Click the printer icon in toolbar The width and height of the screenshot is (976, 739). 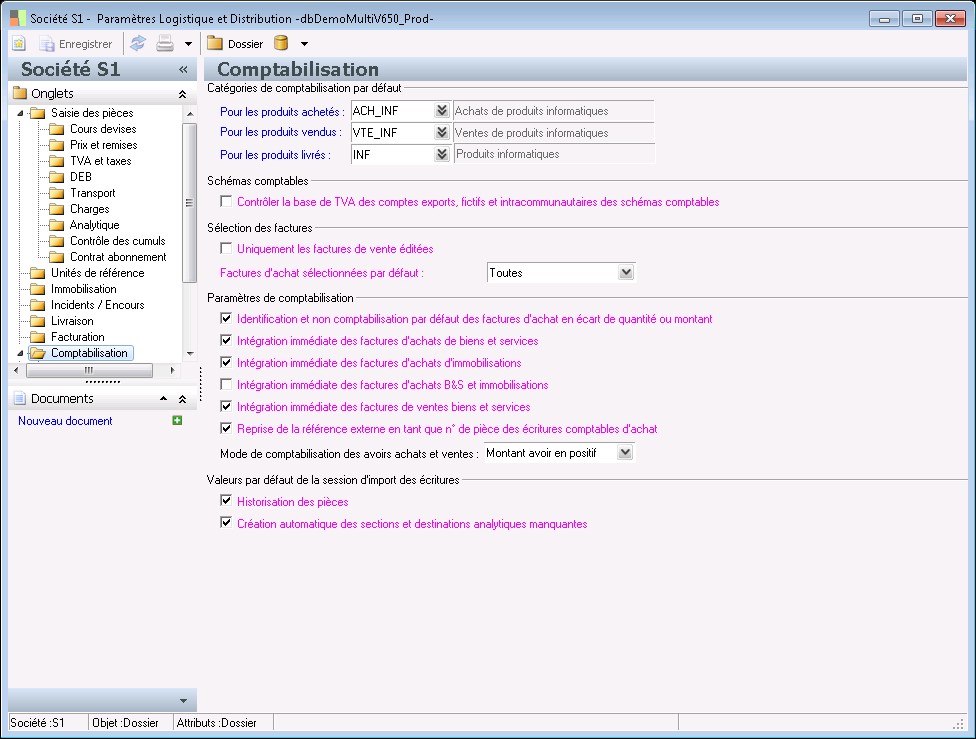[x=165, y=44]
